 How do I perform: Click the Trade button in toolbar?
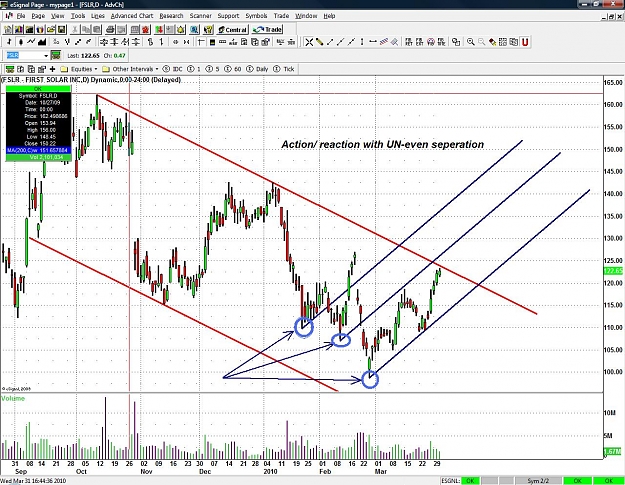pos(267,29)
